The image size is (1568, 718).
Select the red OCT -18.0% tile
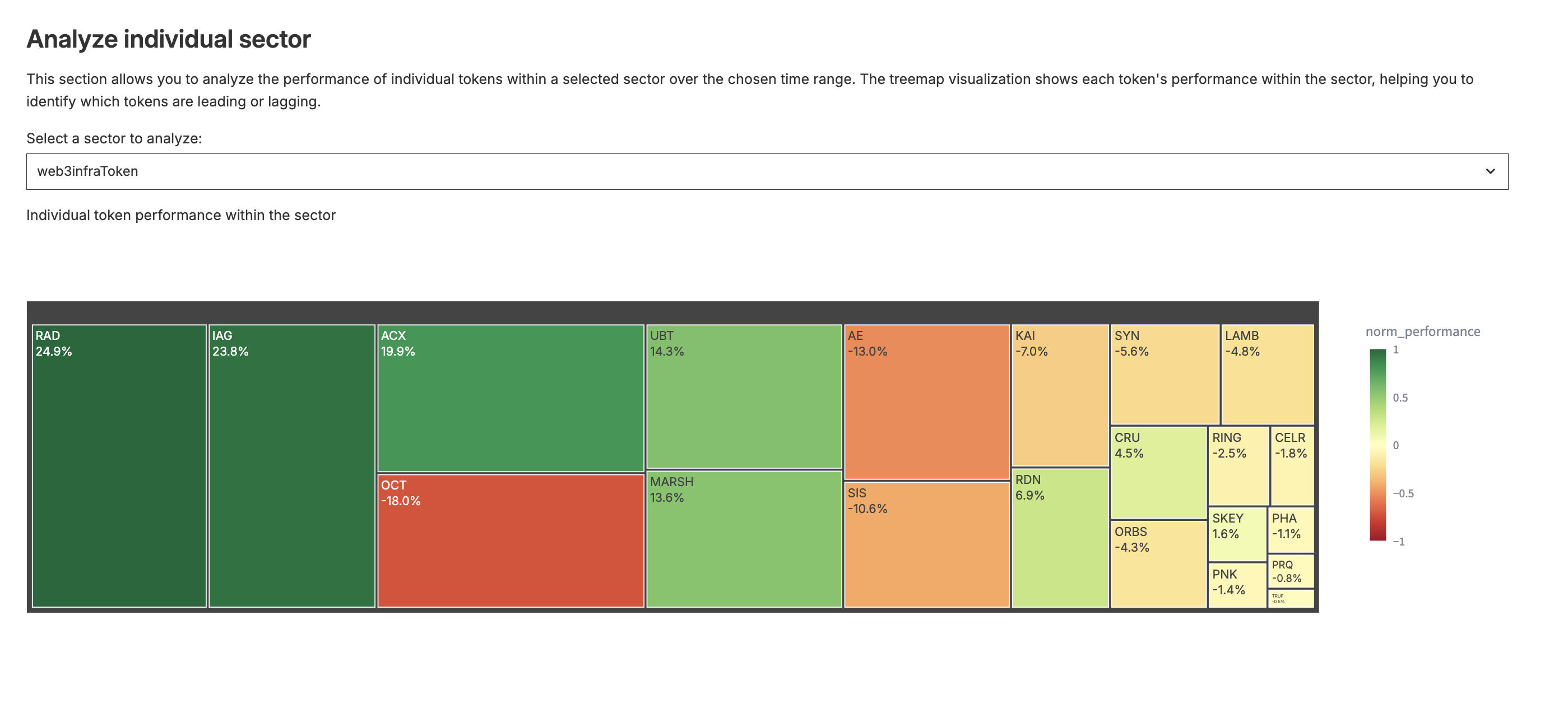[x=510, y=540]
